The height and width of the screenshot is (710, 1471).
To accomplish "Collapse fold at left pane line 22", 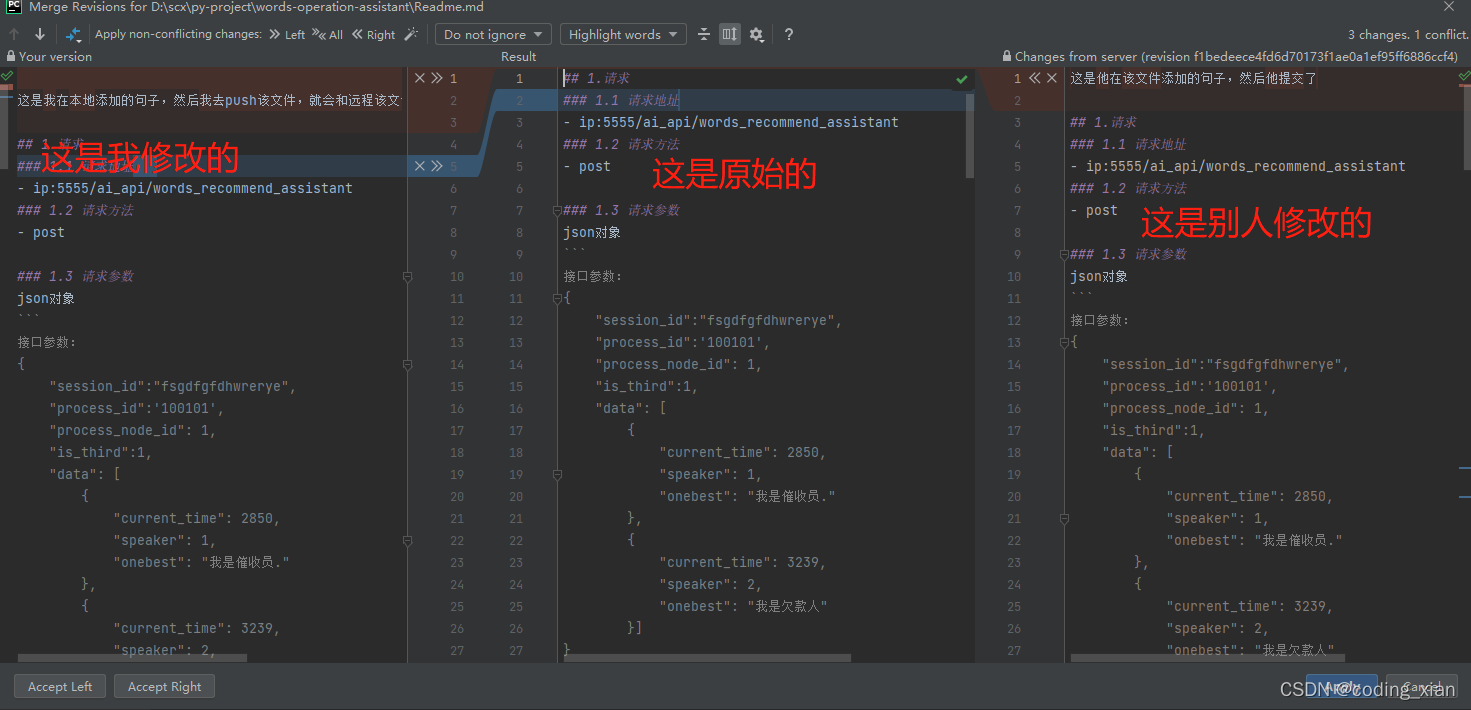I will (x=407, y=540).
